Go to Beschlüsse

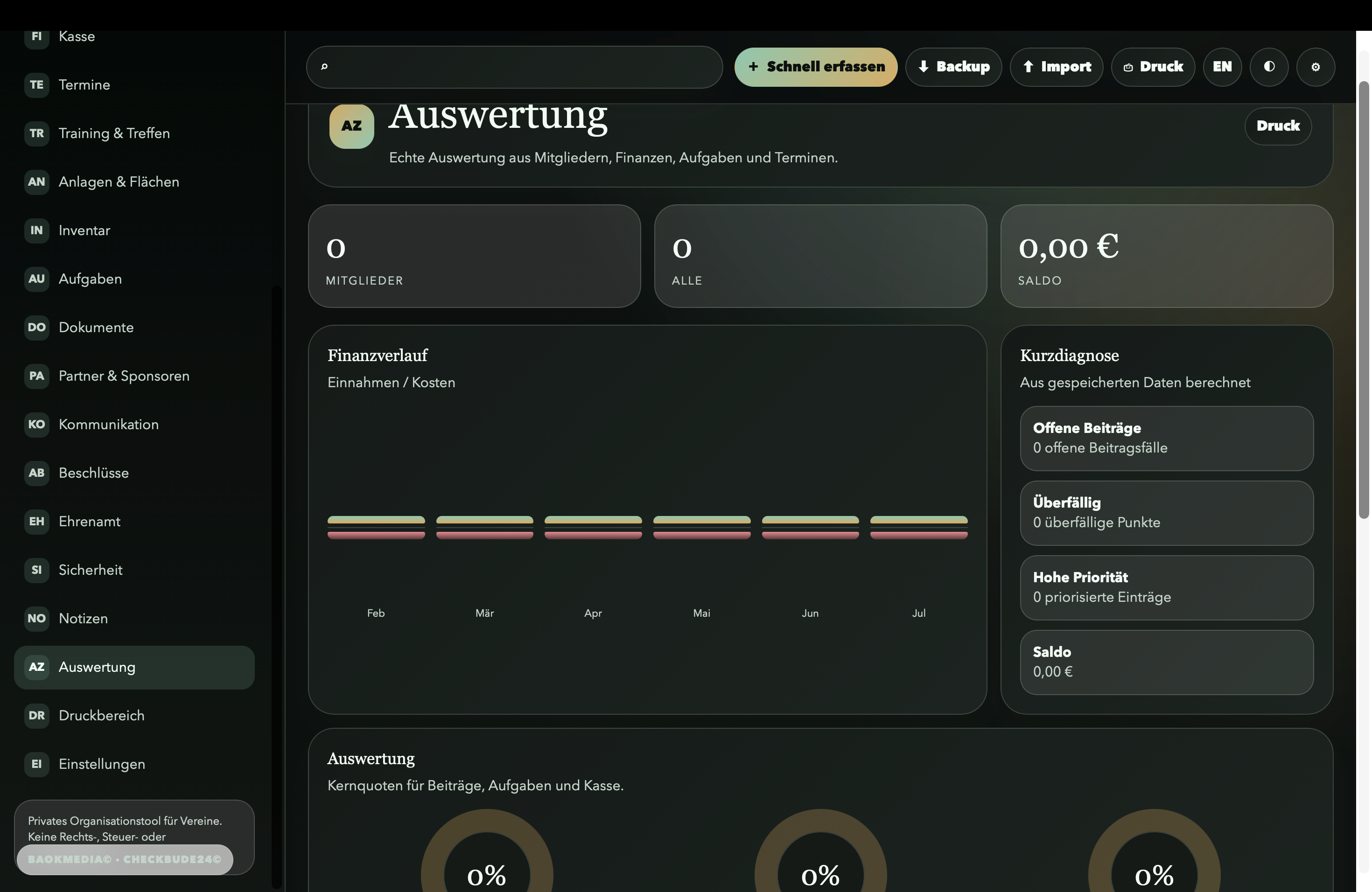[x=134, y=473]
